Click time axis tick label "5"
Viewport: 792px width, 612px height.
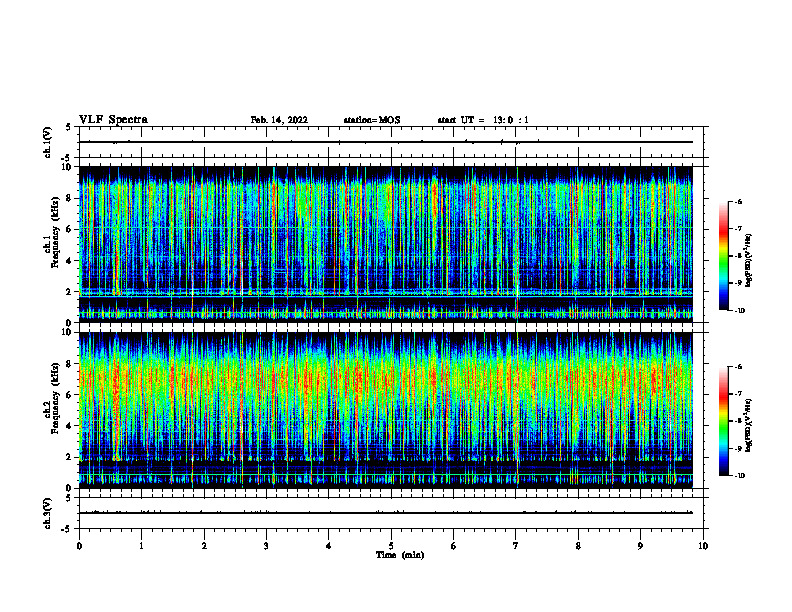coord(391,546)
